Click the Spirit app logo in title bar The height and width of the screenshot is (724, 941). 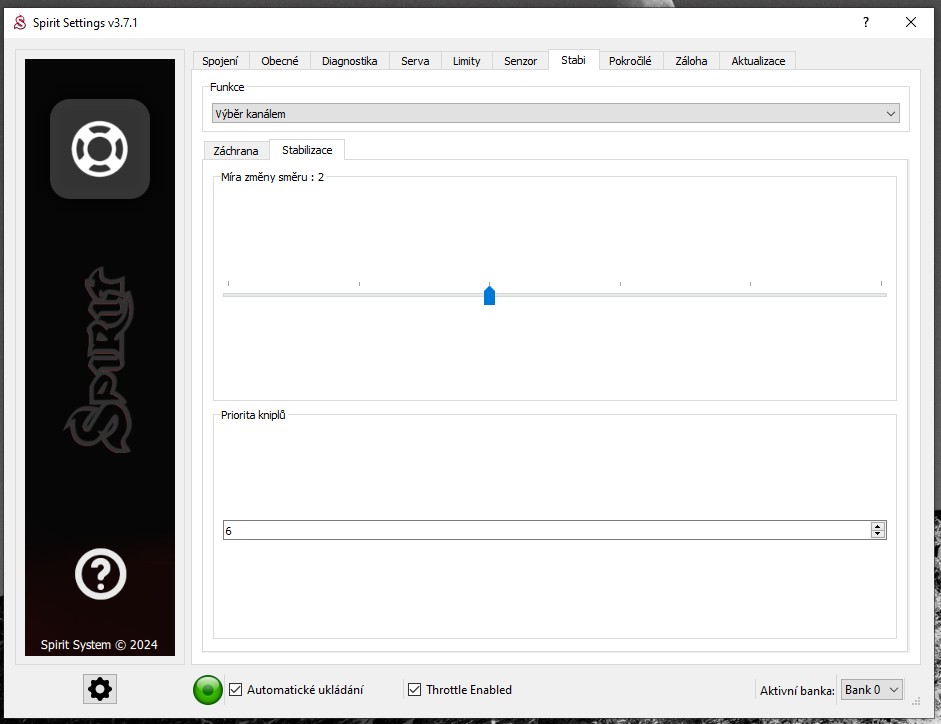[x=19, y=22]
